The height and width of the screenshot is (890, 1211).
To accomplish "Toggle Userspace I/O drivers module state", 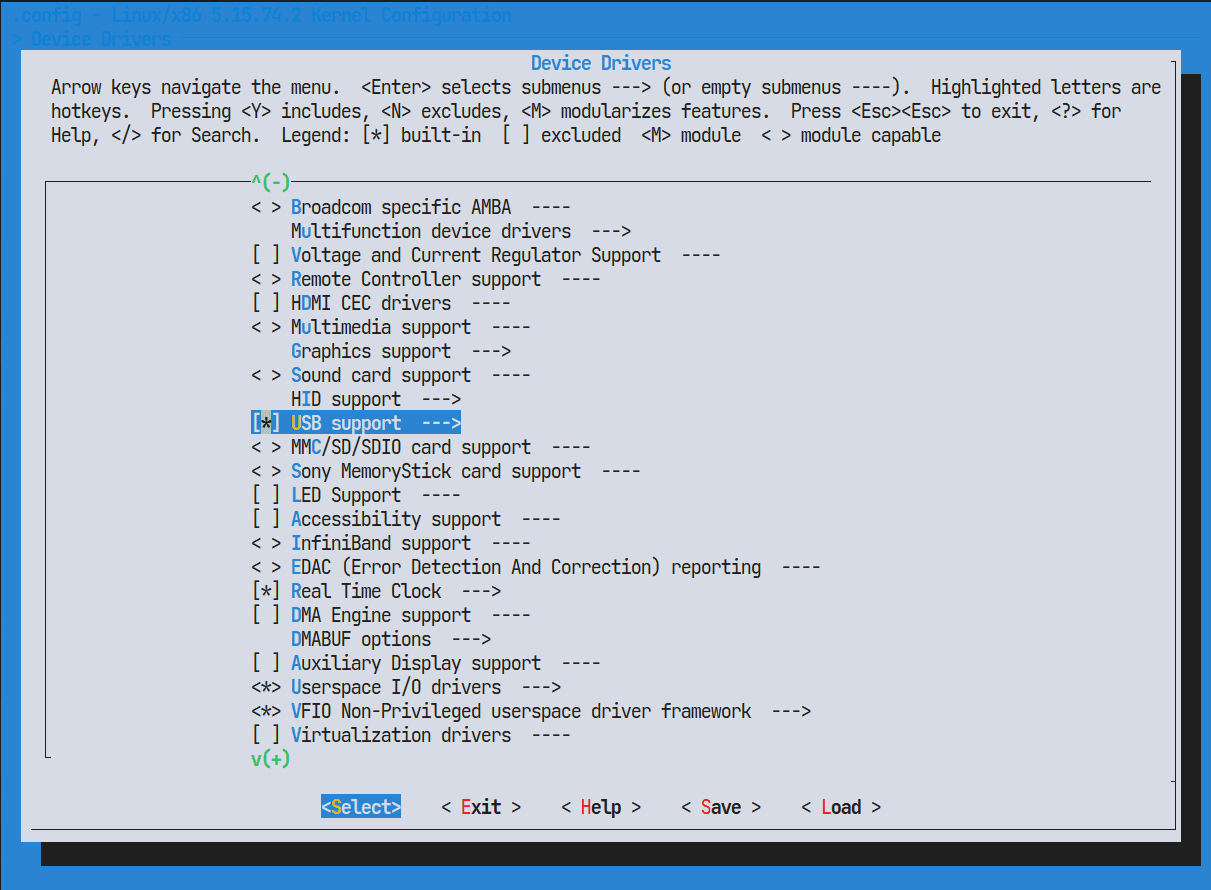I will (266, 687).
